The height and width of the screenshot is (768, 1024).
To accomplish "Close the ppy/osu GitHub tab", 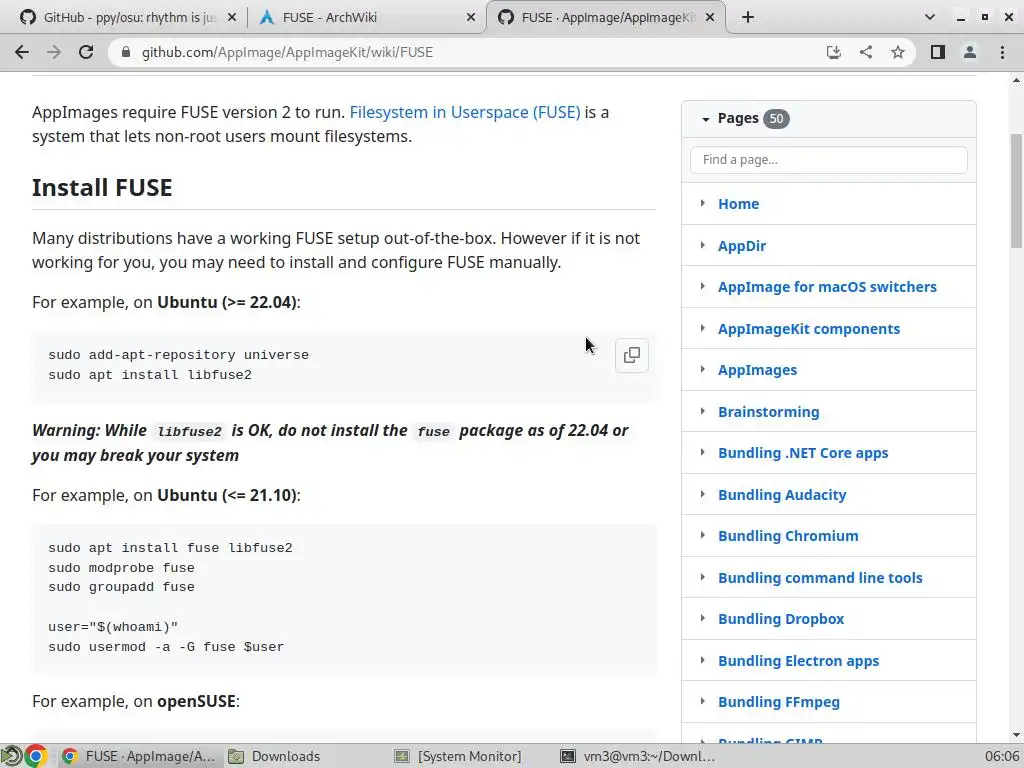I will [x=232, y=18].
